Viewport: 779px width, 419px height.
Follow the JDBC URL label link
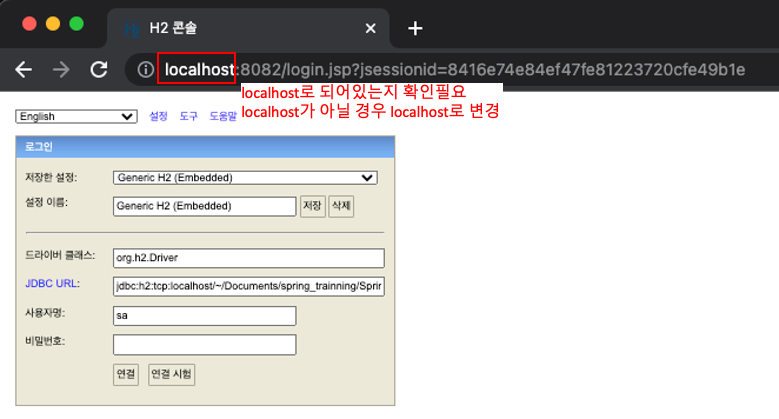pos(52,283)
